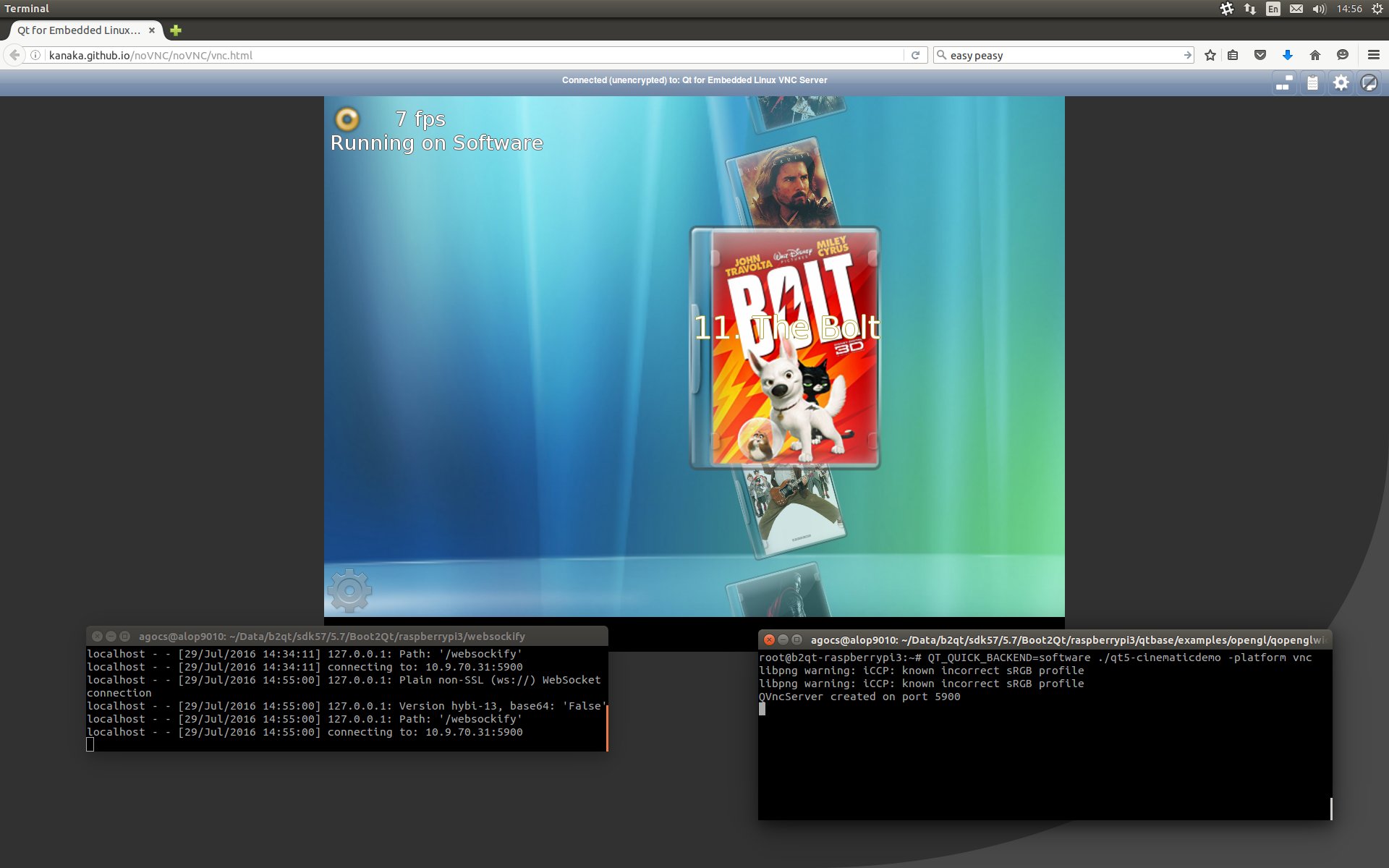Click the orange scrollbar in websockify terminal

click(x=606, y=727)
